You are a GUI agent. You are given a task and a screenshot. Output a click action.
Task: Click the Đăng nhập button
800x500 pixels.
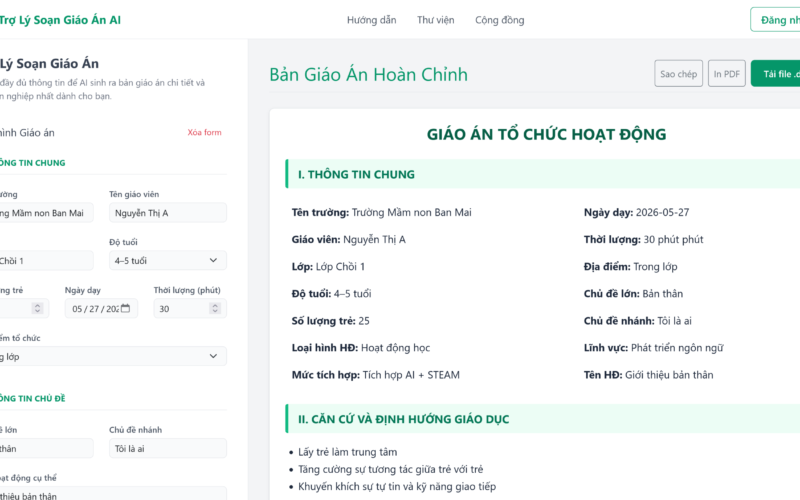776,20
